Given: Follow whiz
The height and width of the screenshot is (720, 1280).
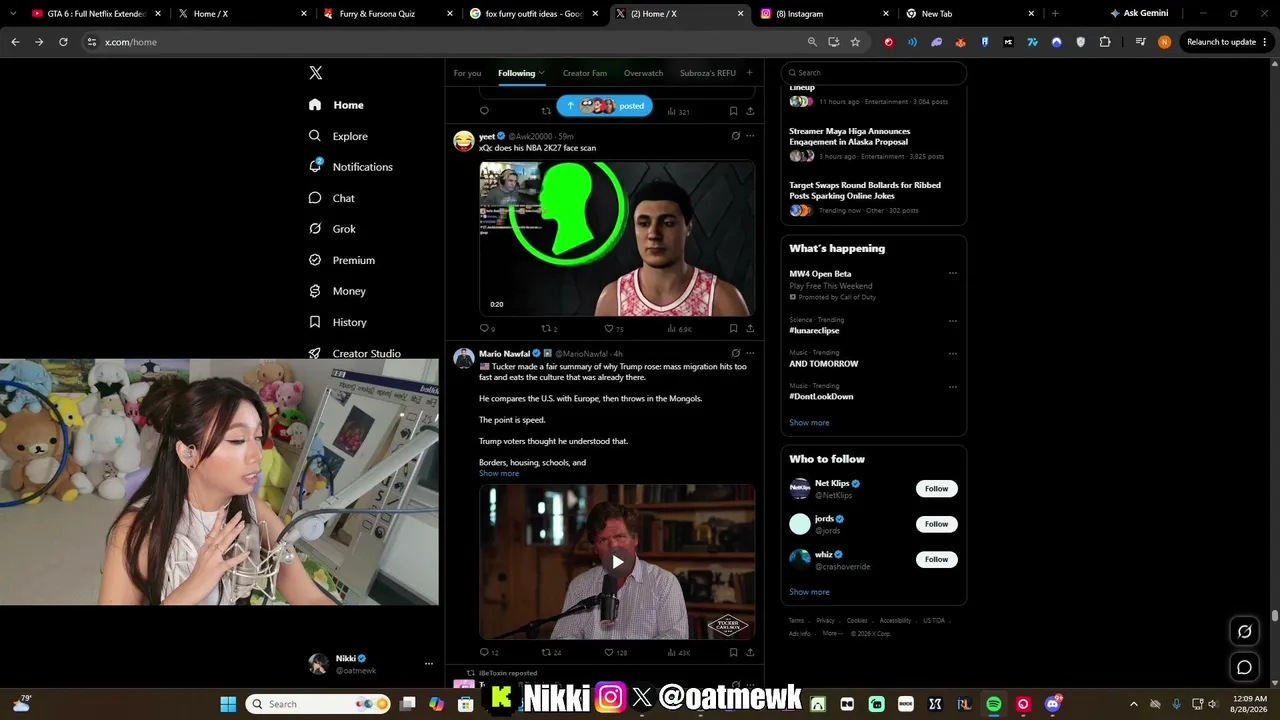Looking at the screenshot, I should coord(937,559).
